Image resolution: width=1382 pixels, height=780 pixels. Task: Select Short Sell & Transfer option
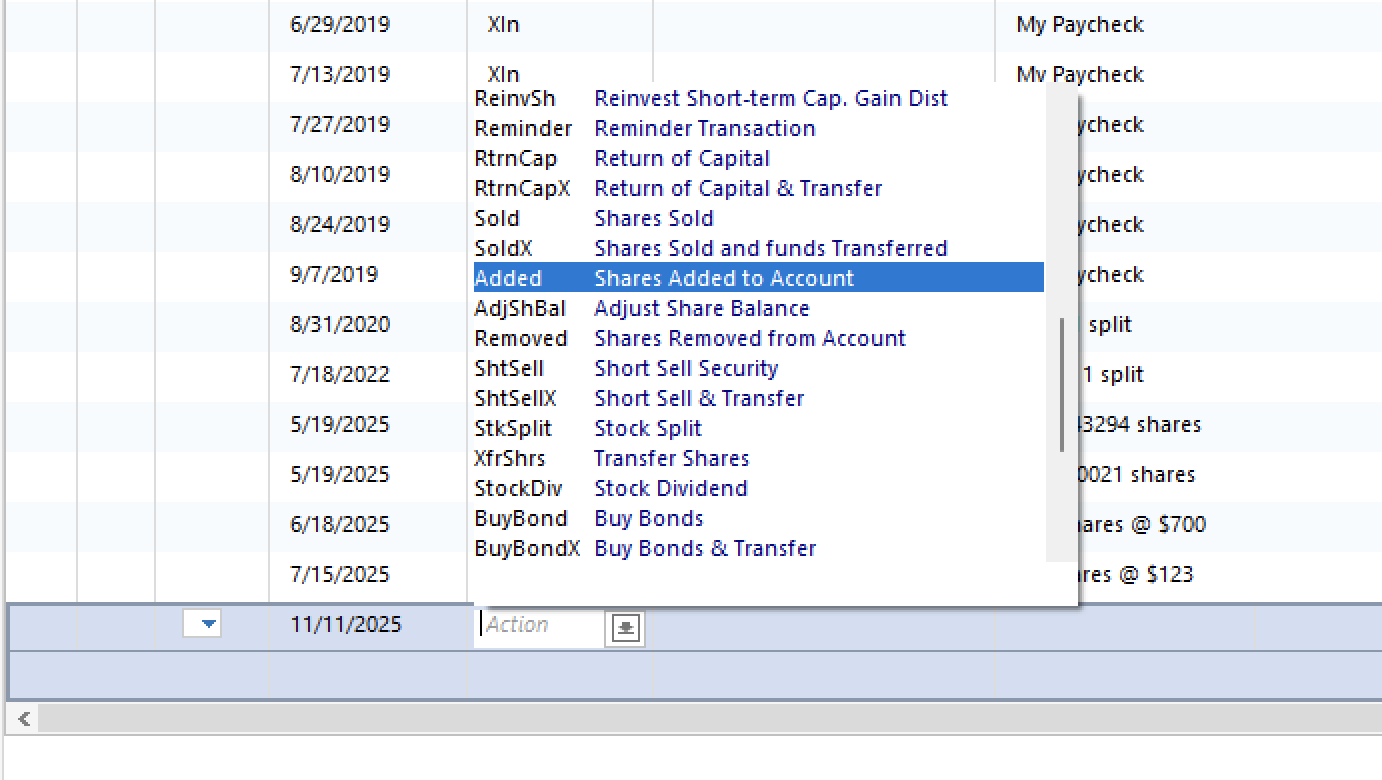coord(698,398)
